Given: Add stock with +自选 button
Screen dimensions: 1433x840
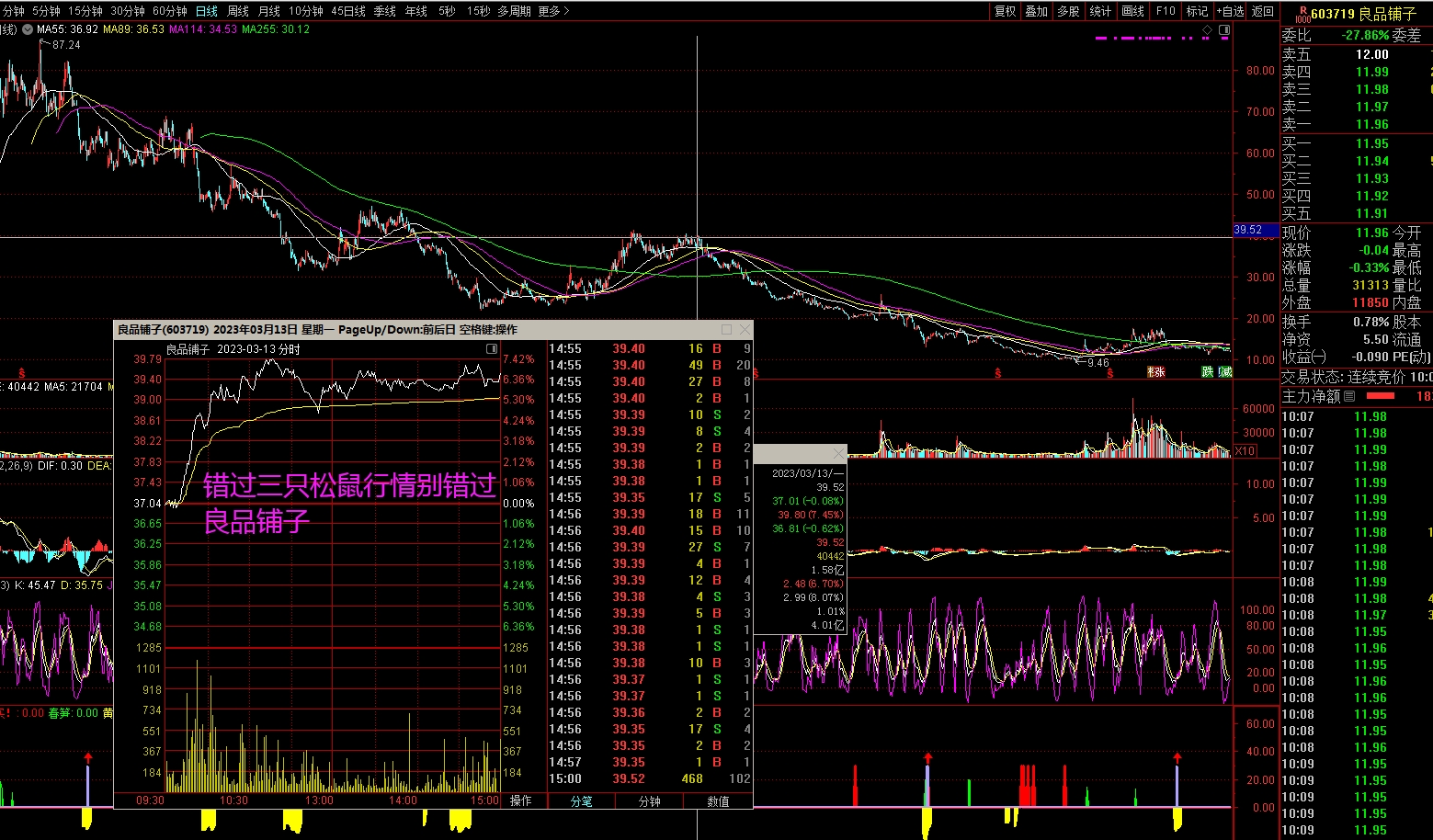Looking at the screenshot, I should click(x=1230, y=11).
